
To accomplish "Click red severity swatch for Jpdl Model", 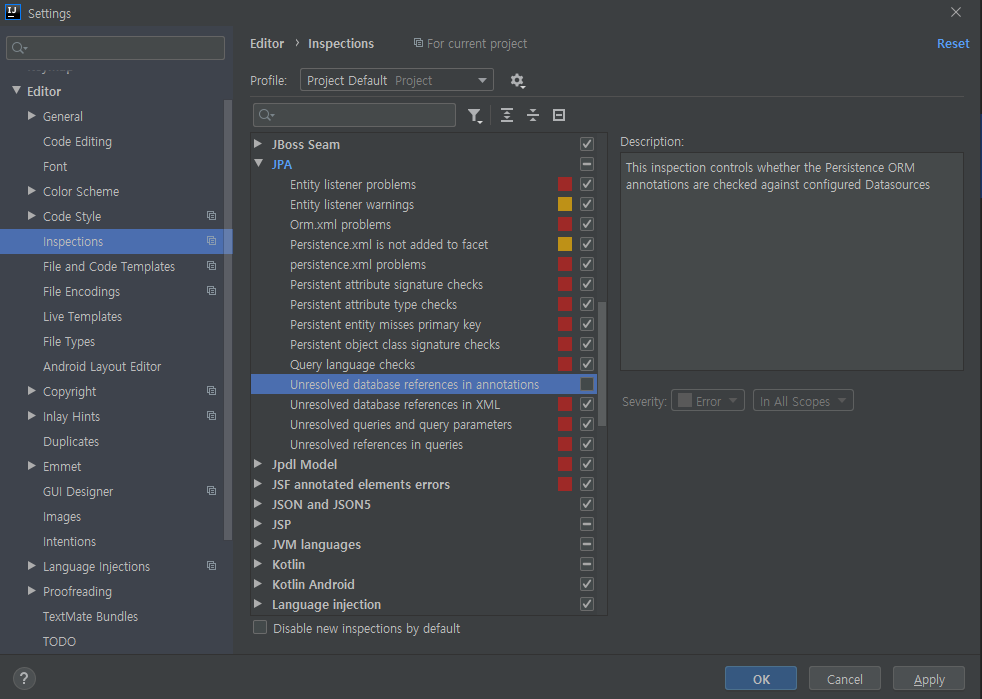I will click(565, 464).
